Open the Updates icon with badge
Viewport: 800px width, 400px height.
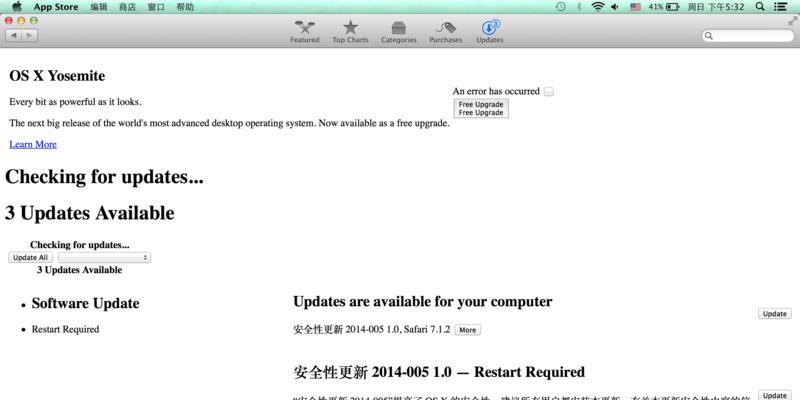click(x=490, y=32)
